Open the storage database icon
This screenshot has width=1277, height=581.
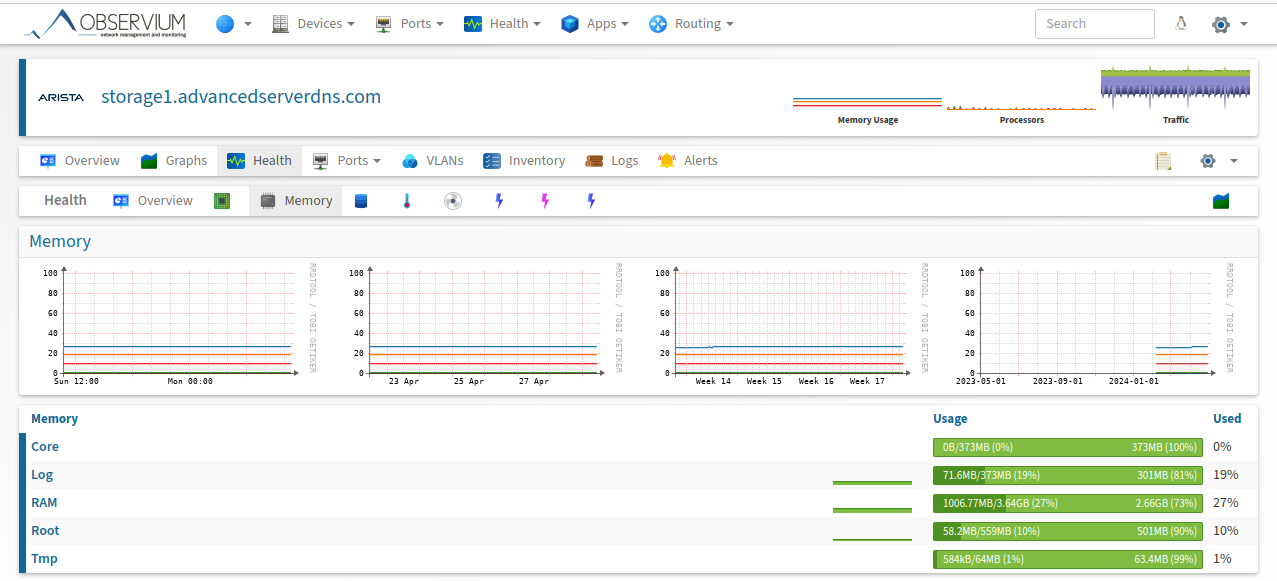(x=361, y=201)
